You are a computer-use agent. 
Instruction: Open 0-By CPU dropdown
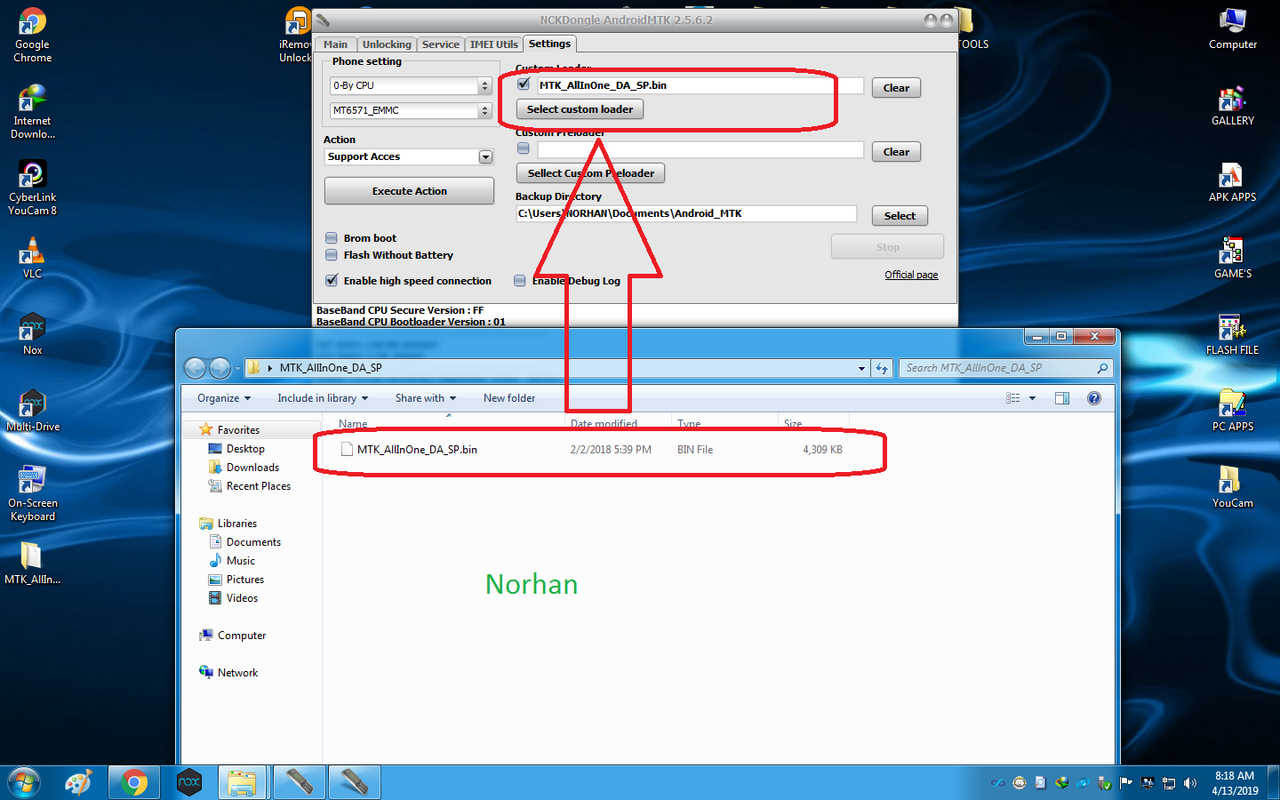pos(411,86)
